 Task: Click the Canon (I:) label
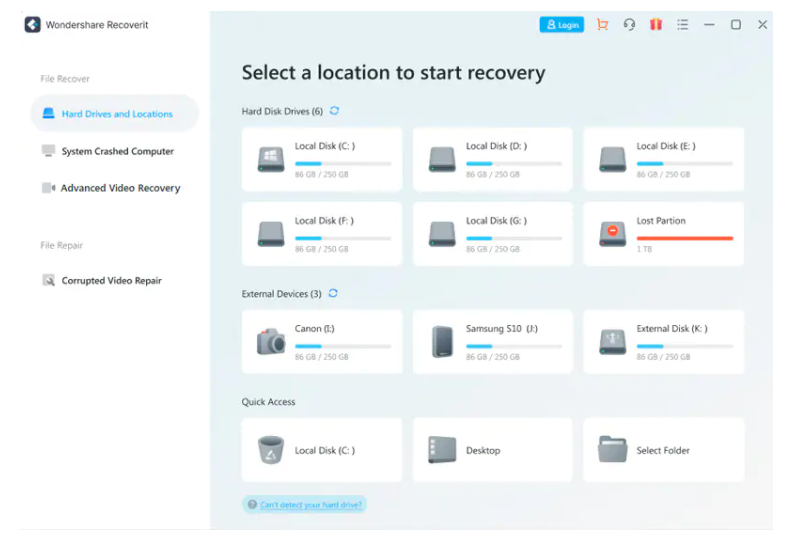(315, 328)
